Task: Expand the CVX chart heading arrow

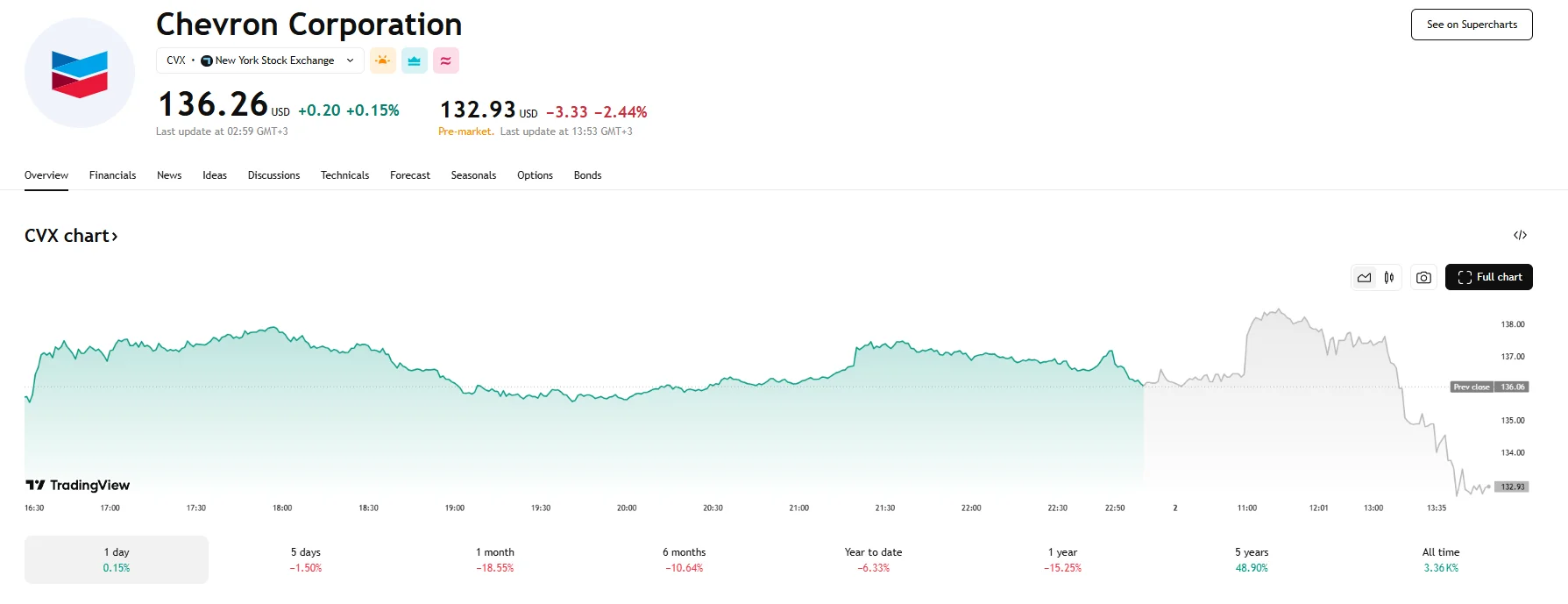Action: coord(114,236)
